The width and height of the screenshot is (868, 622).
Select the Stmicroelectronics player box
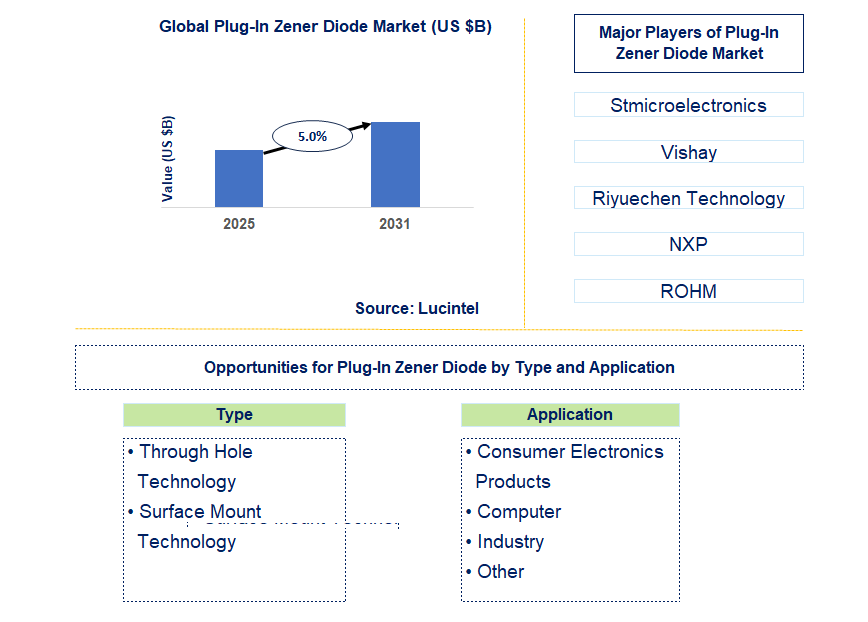[689, 105]
